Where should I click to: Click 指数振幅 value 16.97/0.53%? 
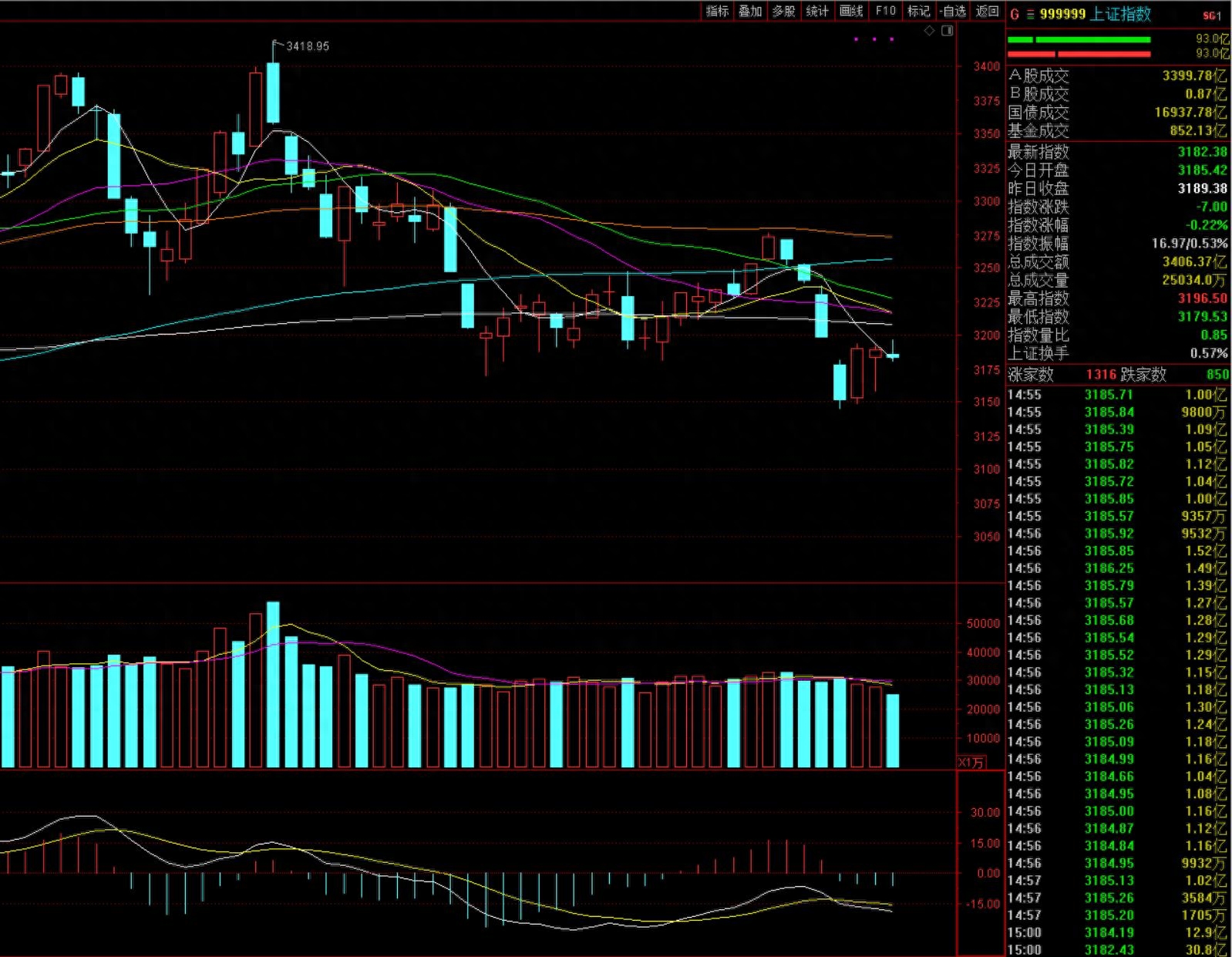(1190, 244)
